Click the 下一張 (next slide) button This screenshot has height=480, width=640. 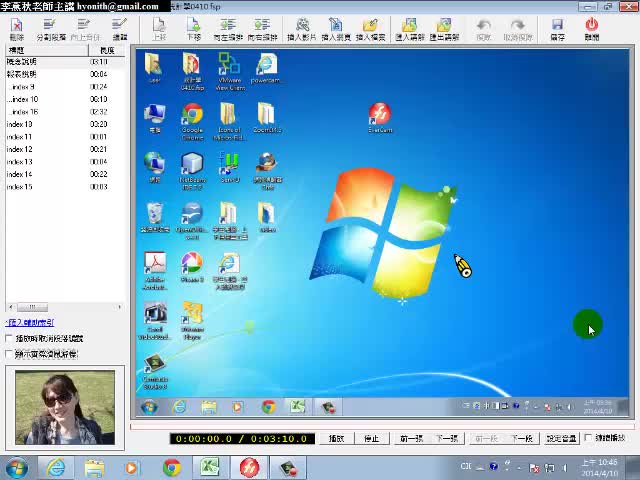point(447,438)
